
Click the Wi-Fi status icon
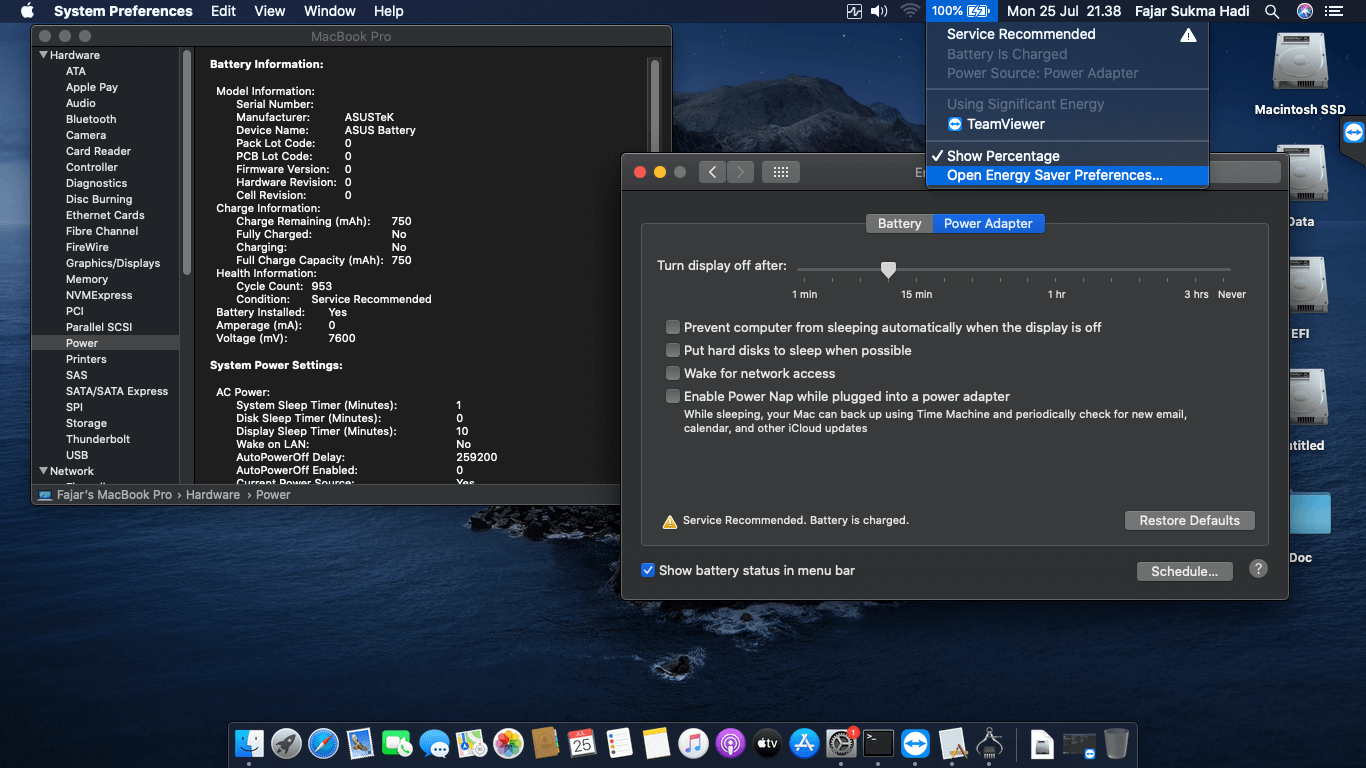[910, 11]
